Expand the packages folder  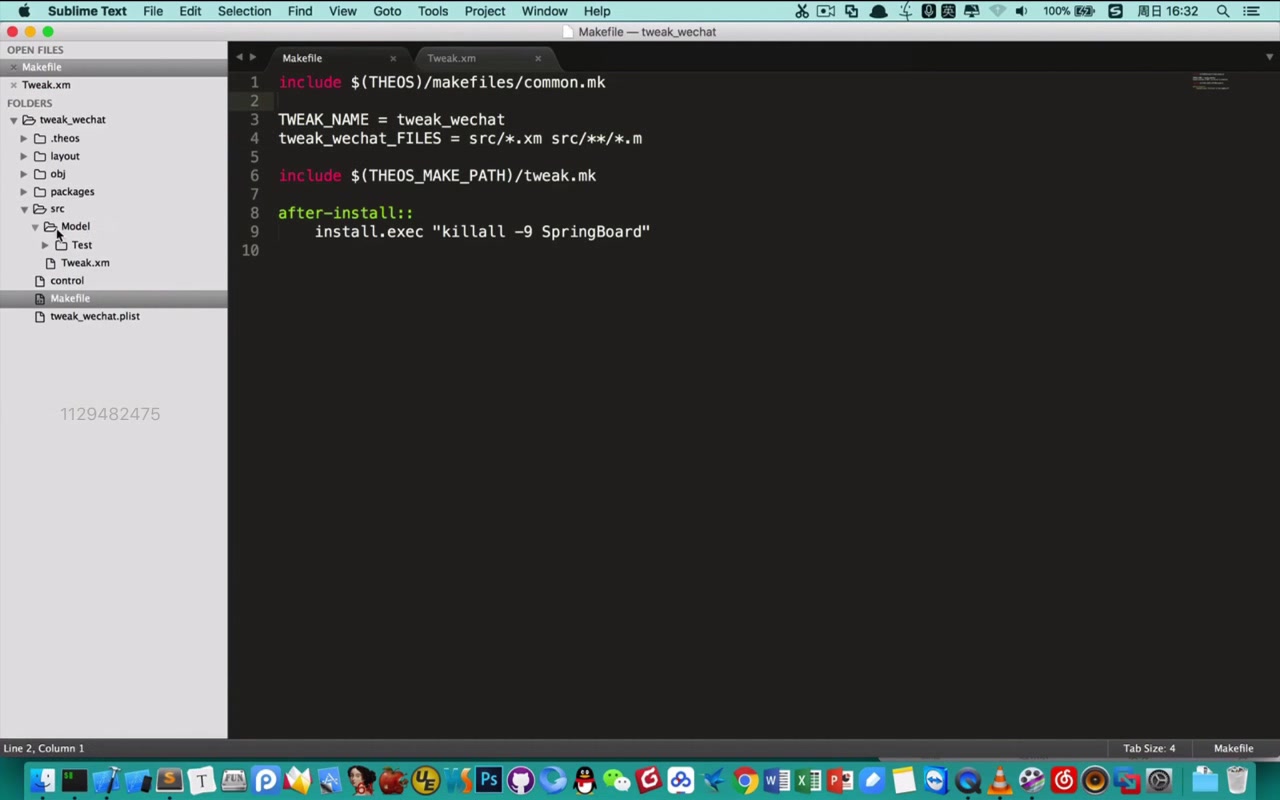(24, 192)
